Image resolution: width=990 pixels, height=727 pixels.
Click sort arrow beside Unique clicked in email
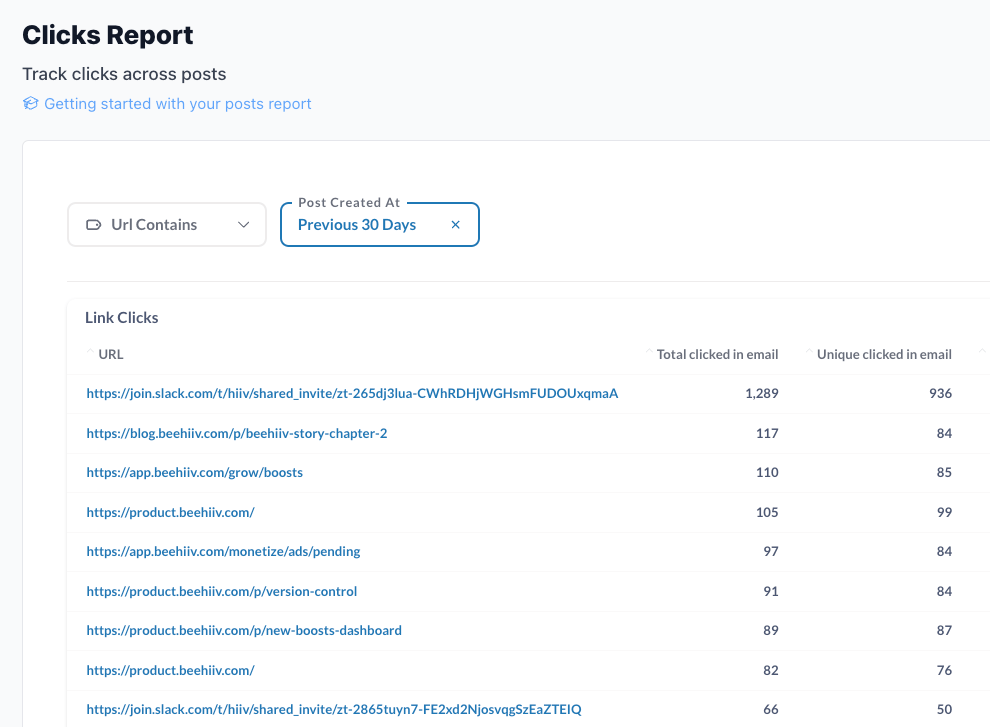pyautogui.click(x=809, y=351)
